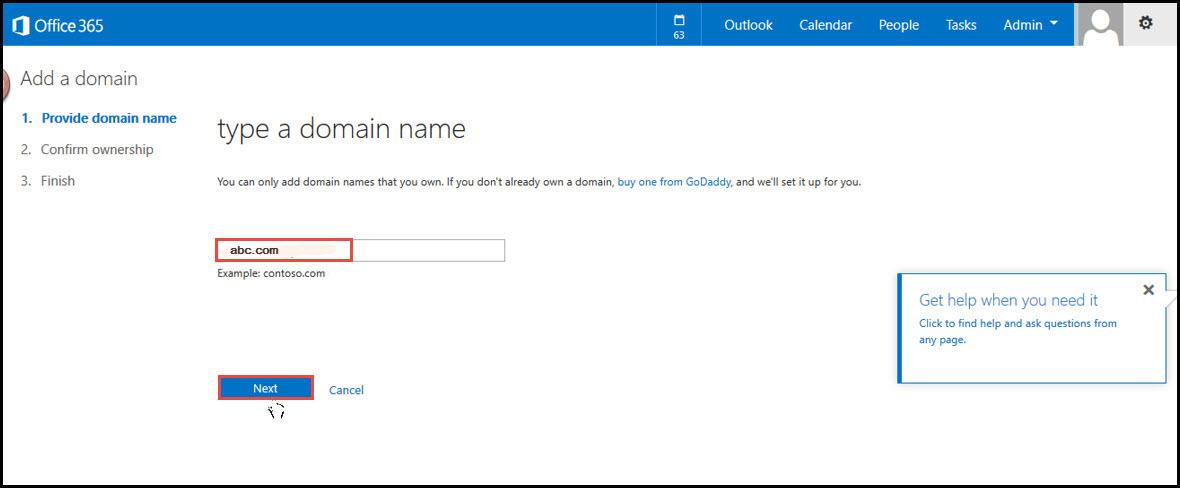Viewport: 1180px width, 488px height.
Task: Click the Next button
Action: [266, 388]
